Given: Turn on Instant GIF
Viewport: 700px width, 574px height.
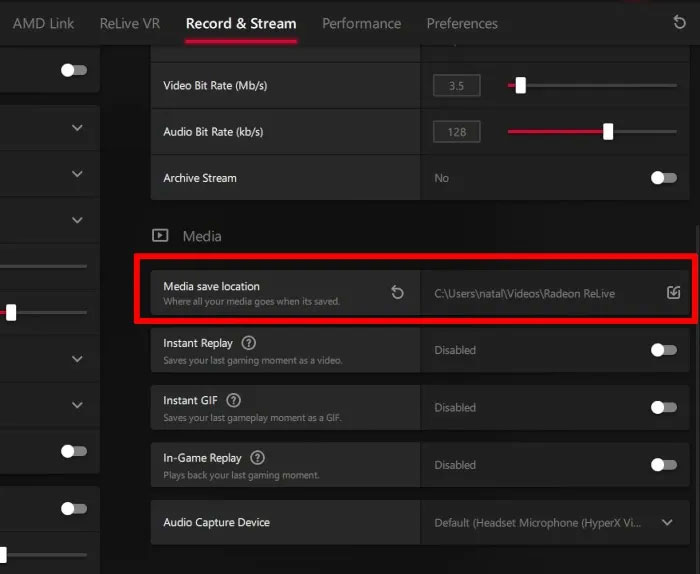Looking at the screenshot, I should pyautogui.click(x=664, y=407).
